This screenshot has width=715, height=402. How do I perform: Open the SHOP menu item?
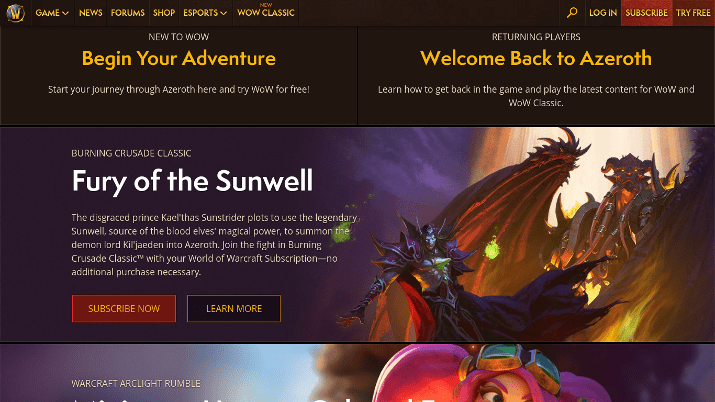[164, 13]
